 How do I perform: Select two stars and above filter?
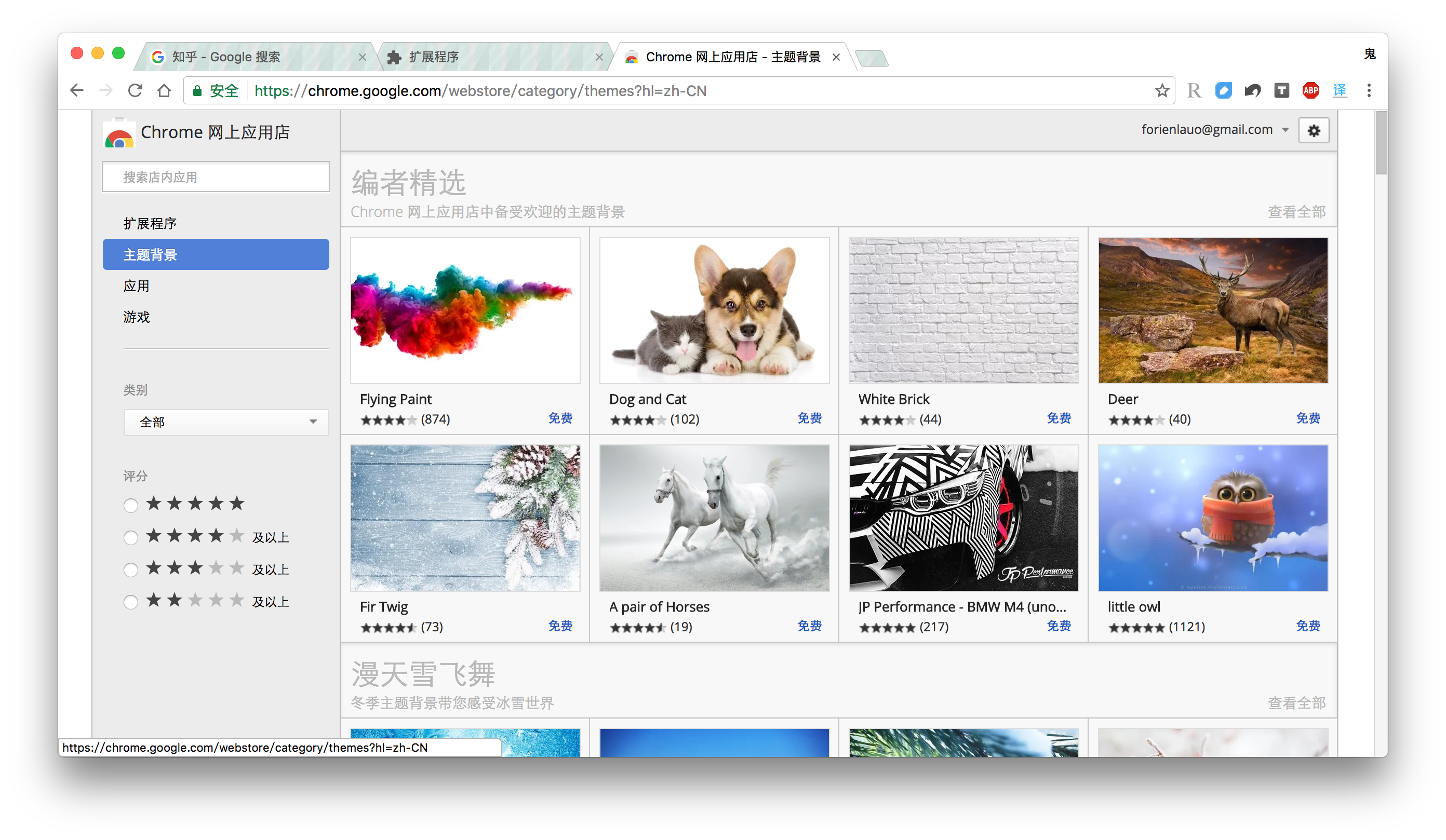click(131, 602)
